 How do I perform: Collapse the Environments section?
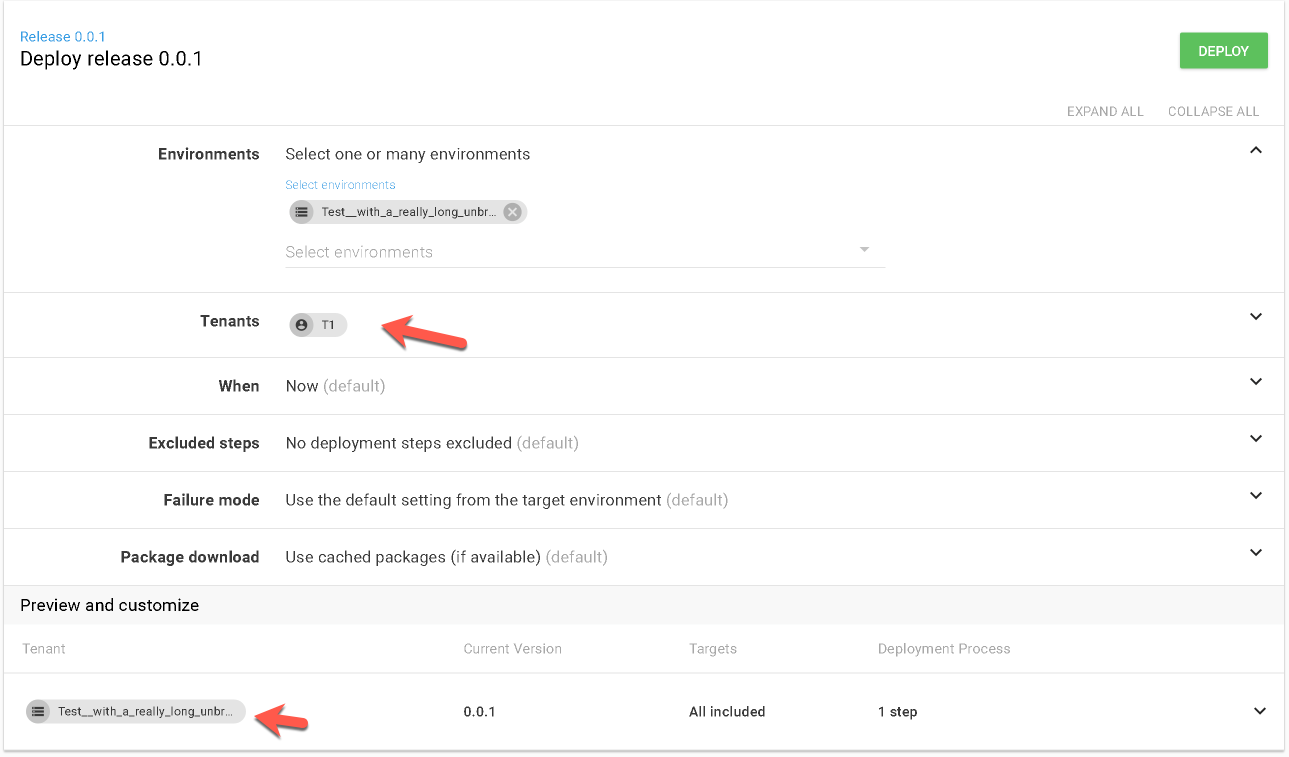coord(1256,148)
